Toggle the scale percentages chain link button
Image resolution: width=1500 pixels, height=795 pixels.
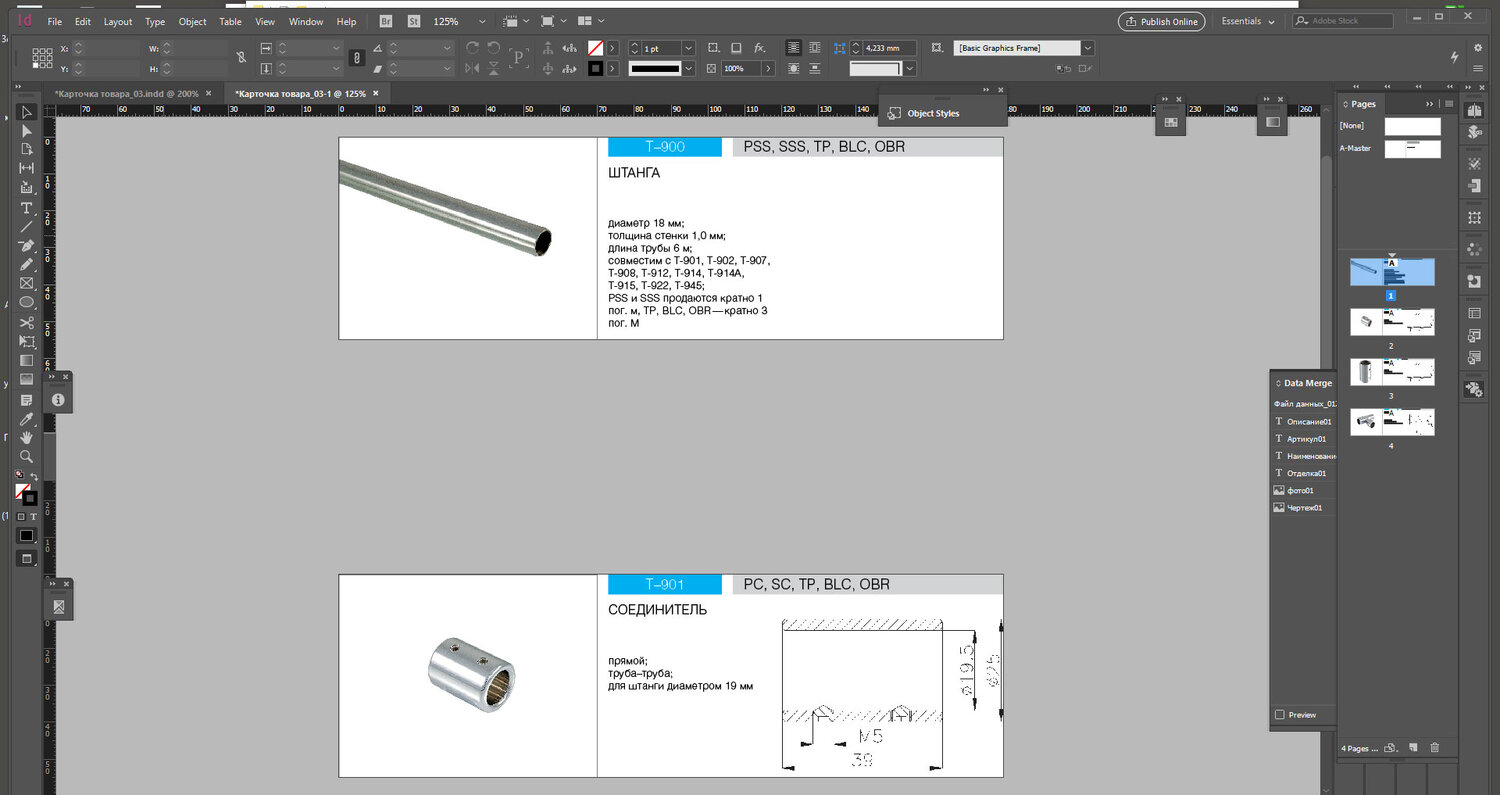coord(356,58)
